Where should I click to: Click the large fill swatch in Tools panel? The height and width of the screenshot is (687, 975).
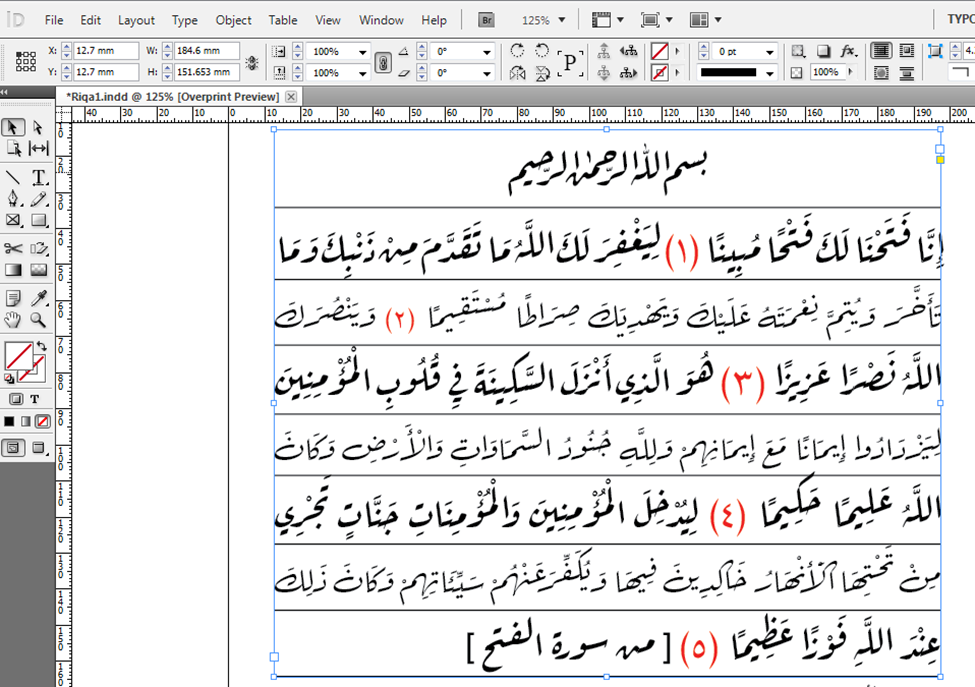(19, 356)
